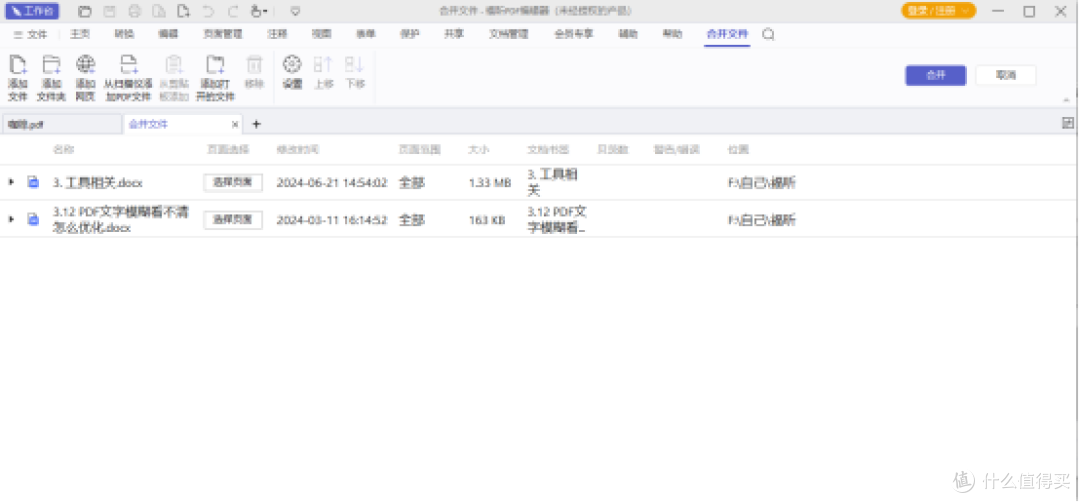Image resolution: width=1080 pixels, height=503 pixels.
Task: Open the 登录/注册 (login/register) dropdown
Action: click(x=938, y=11)
